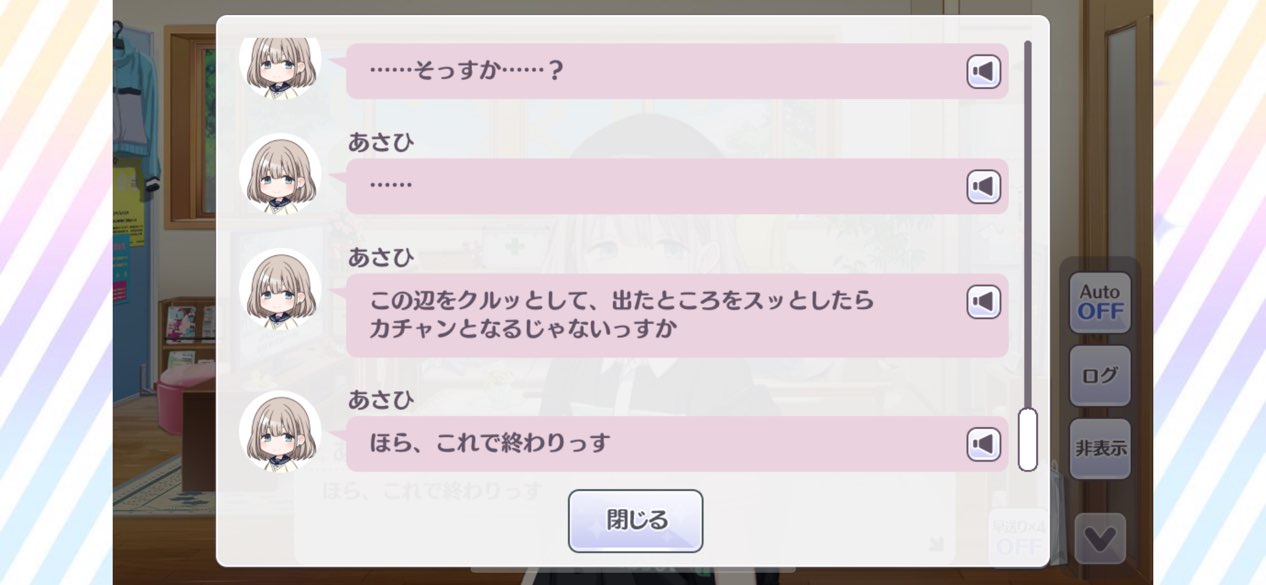Collapse the side menu with the down chevron
Screen dimensions: 1266x585
point(1100,539)
